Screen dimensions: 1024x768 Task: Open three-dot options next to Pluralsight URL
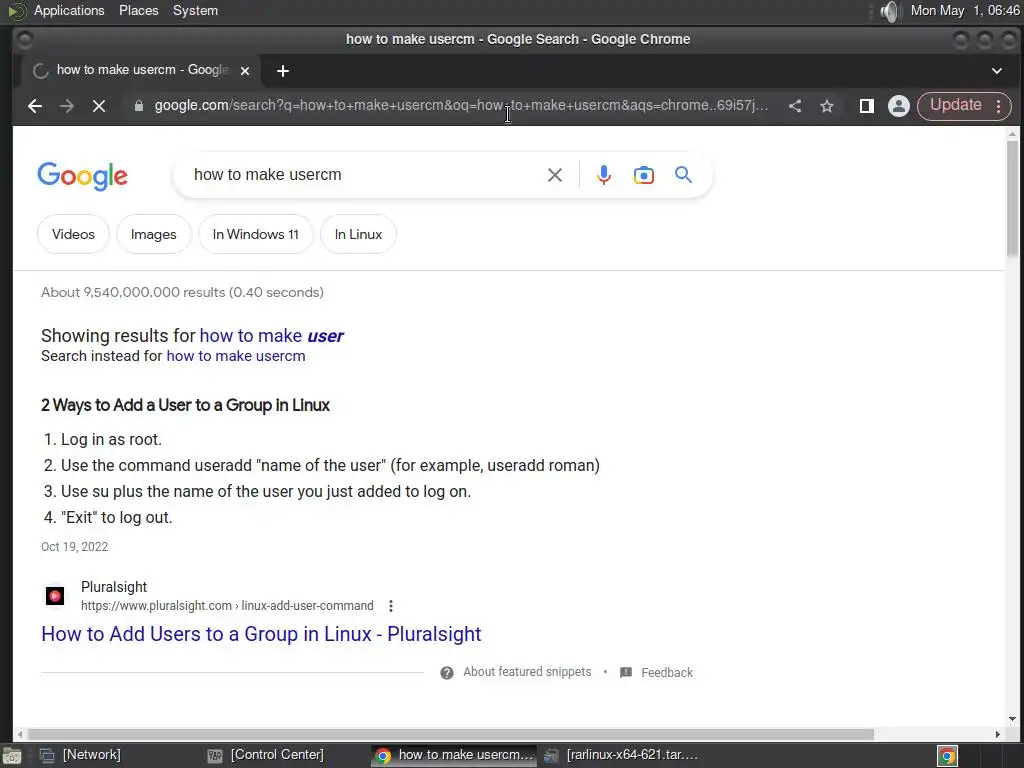(x=391, y=606)
